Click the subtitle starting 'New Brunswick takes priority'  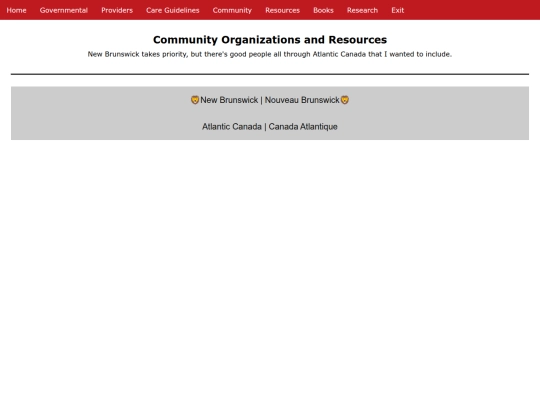click(x=270, y=54)
